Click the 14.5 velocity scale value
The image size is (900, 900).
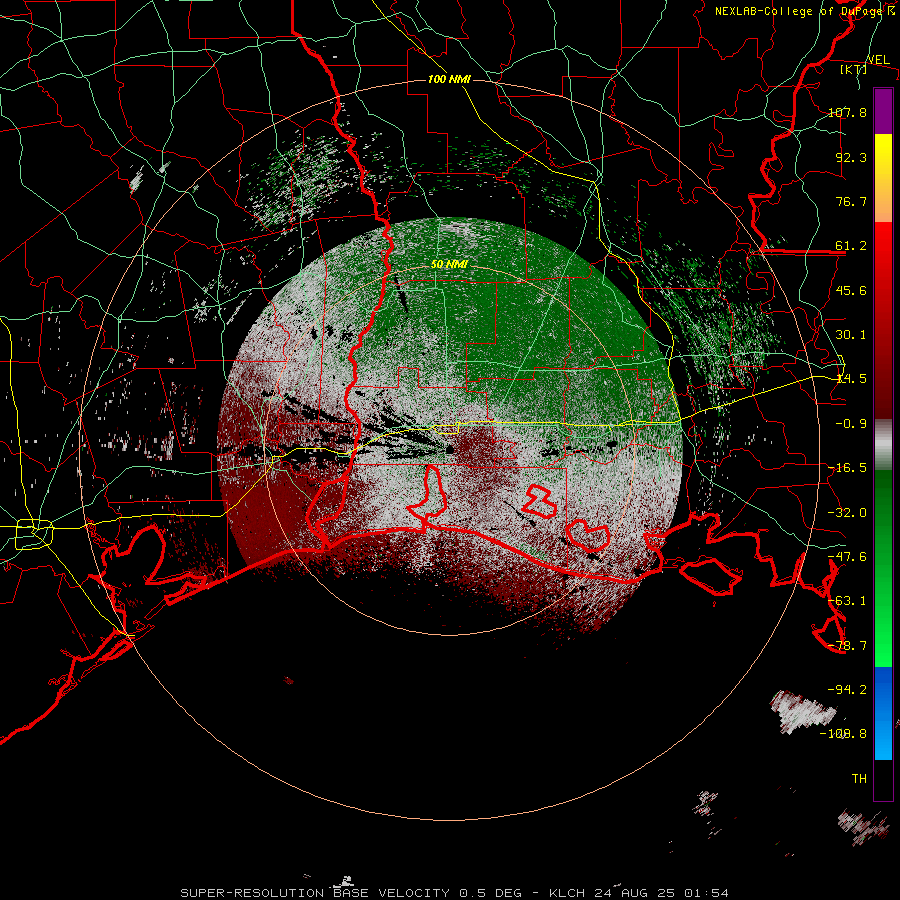click(851, 379)
